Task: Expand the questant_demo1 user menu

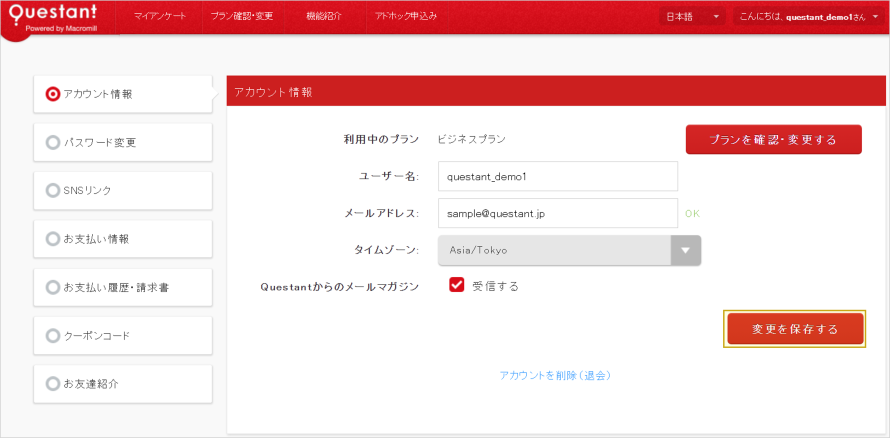Action: 806,17
